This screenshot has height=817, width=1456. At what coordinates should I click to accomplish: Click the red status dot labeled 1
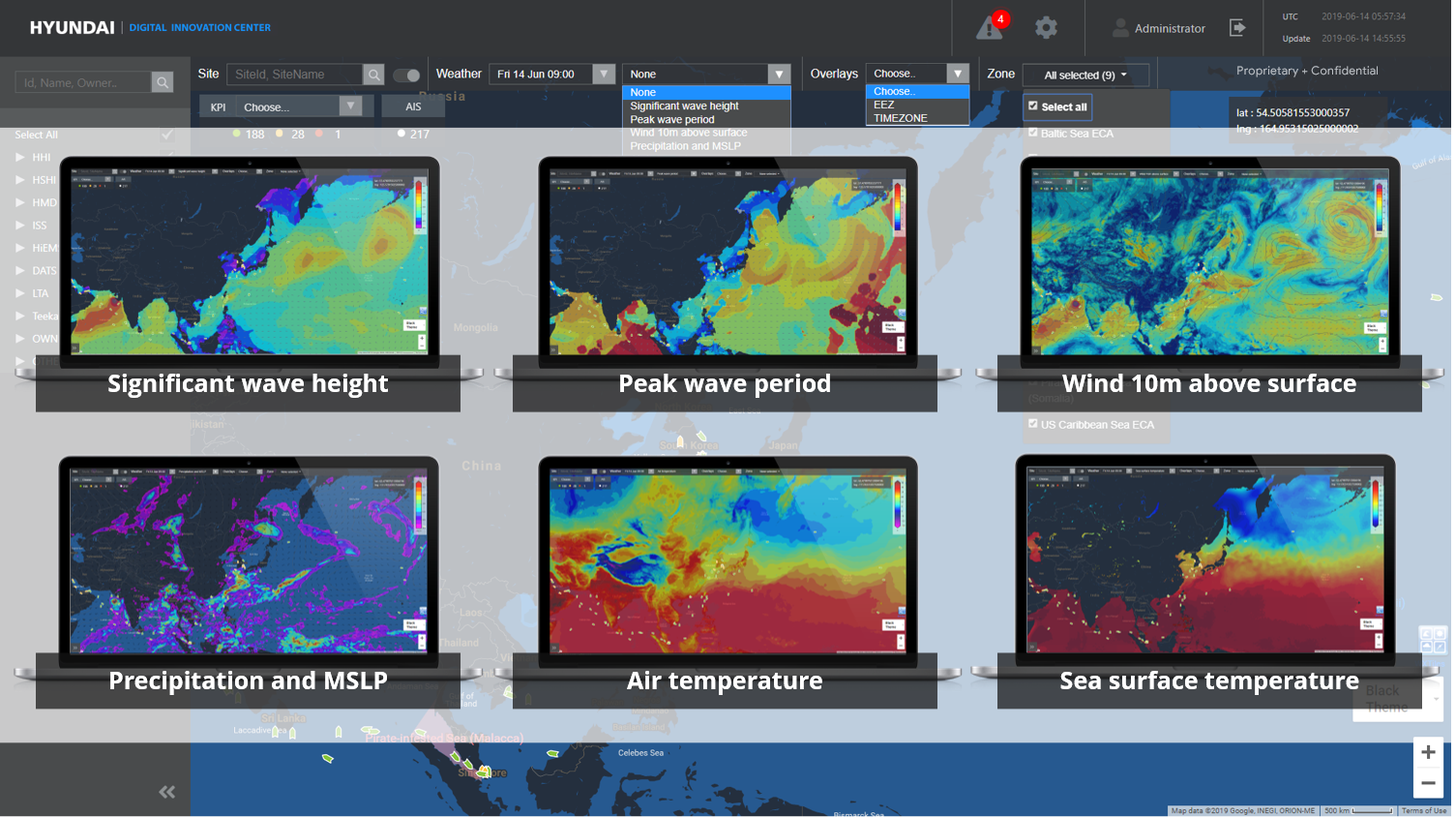[319, 134]
